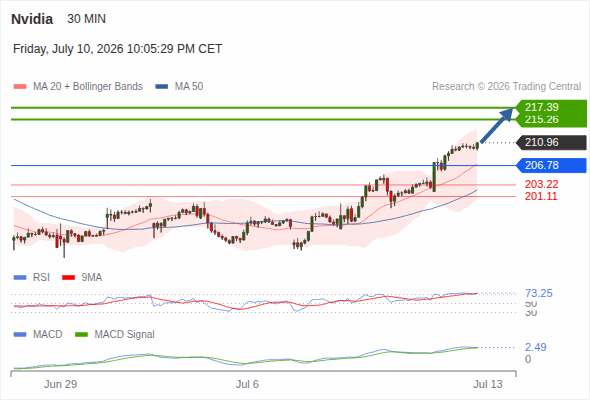Viewport: 590px width, 400px height.
Task: Click the blue upward trend arrow
Action: click(497, 126)
